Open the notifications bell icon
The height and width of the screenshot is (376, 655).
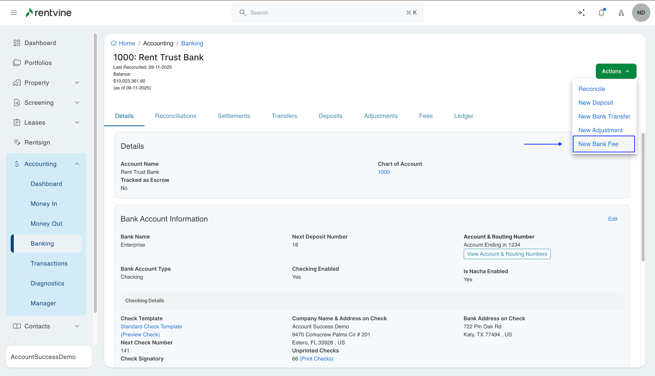click(x=602, y=13)
